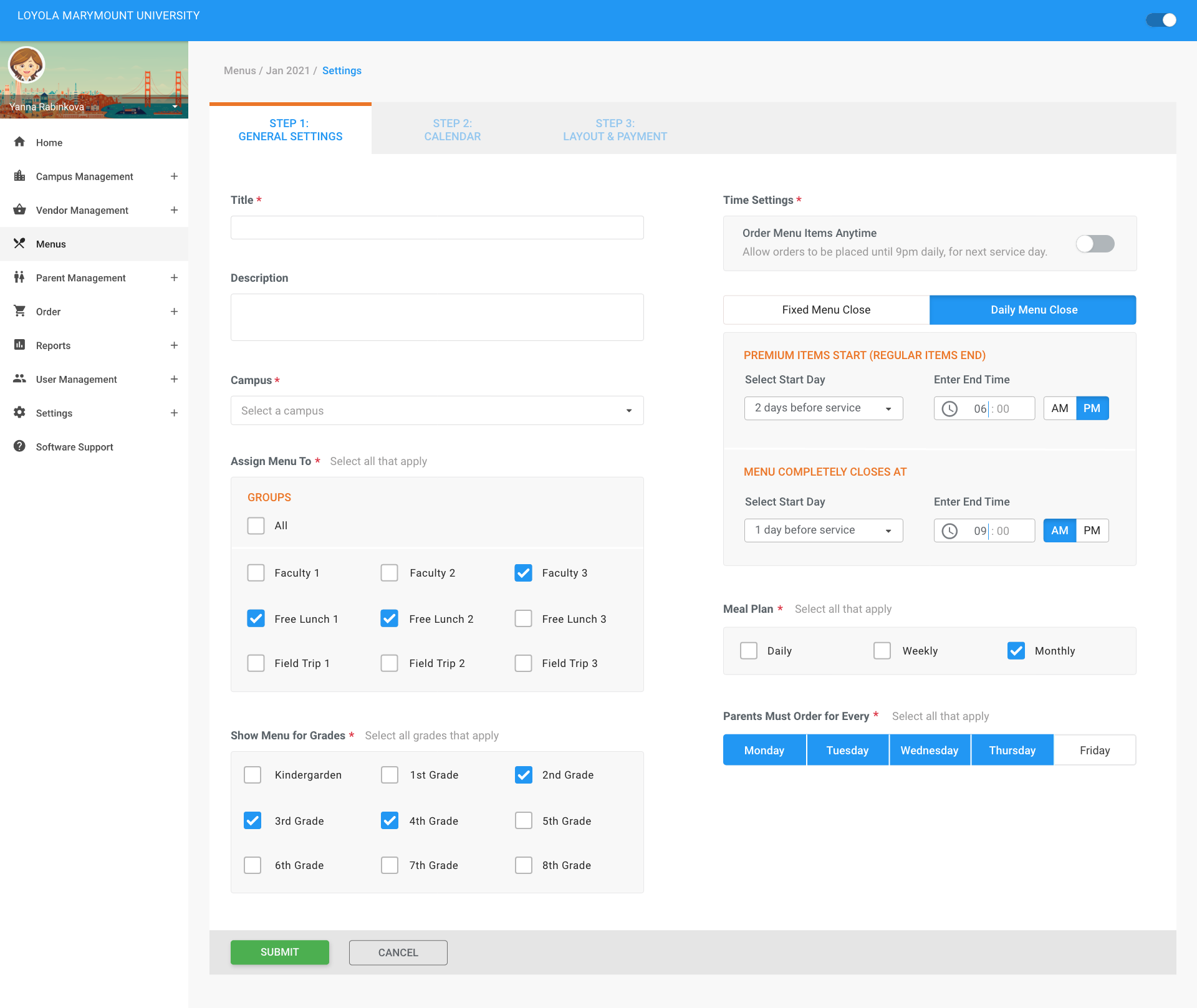The height and width of the screenshot is (1008, 1197).
Task: Check the Faculty 1 group checkbox
Action: (x=256, y=573)
